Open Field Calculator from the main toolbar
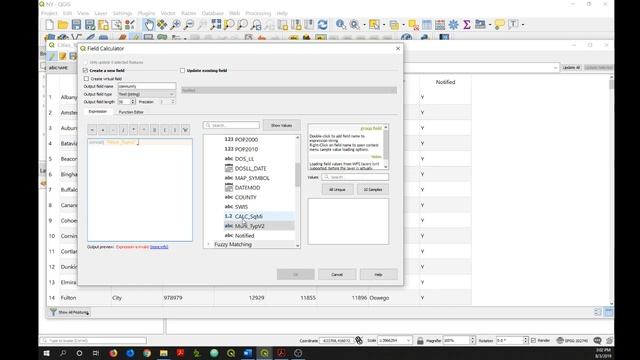This screenshot has width=640, height=360. (440, 24)
